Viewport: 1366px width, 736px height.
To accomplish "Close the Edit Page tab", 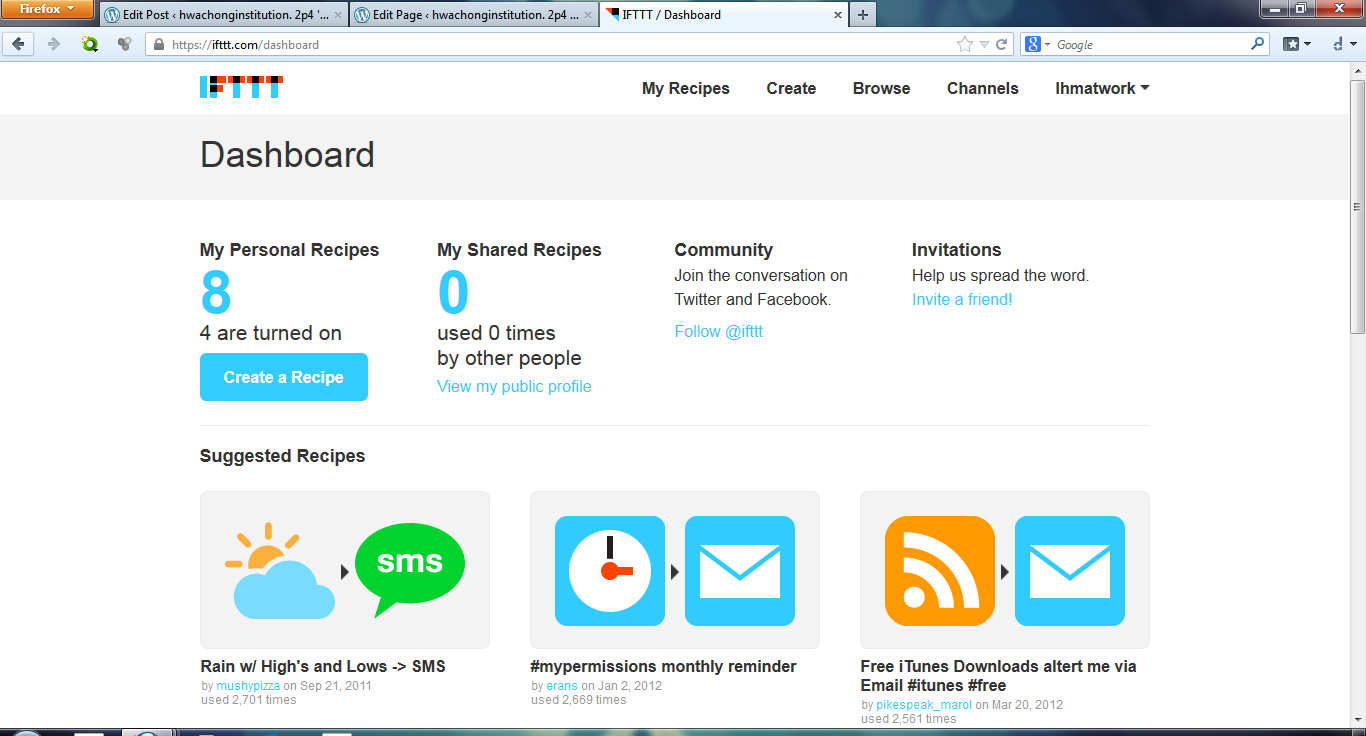I will pos(588,15).
